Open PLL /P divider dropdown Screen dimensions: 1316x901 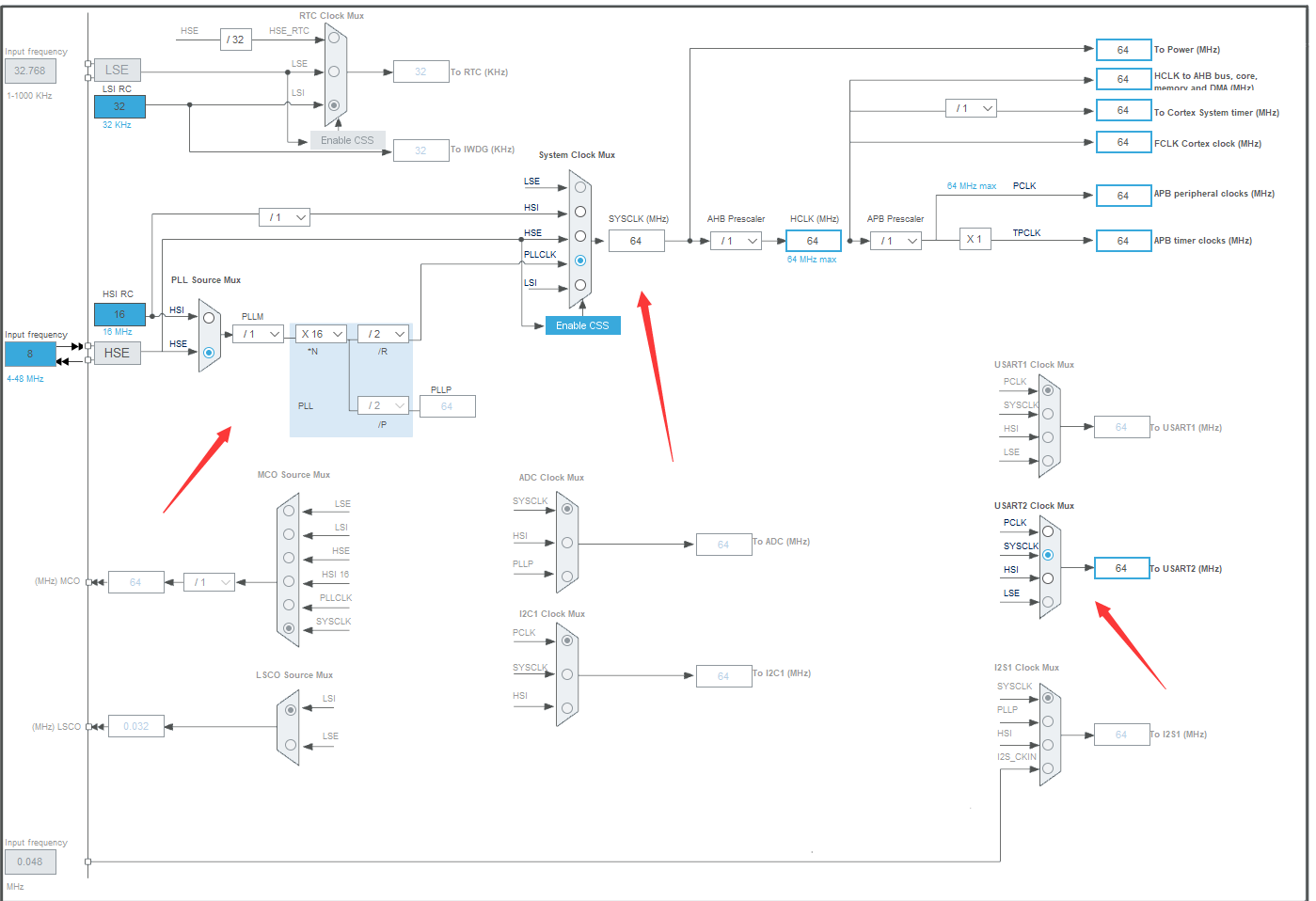pyautogui.click(x=383, y=405)
